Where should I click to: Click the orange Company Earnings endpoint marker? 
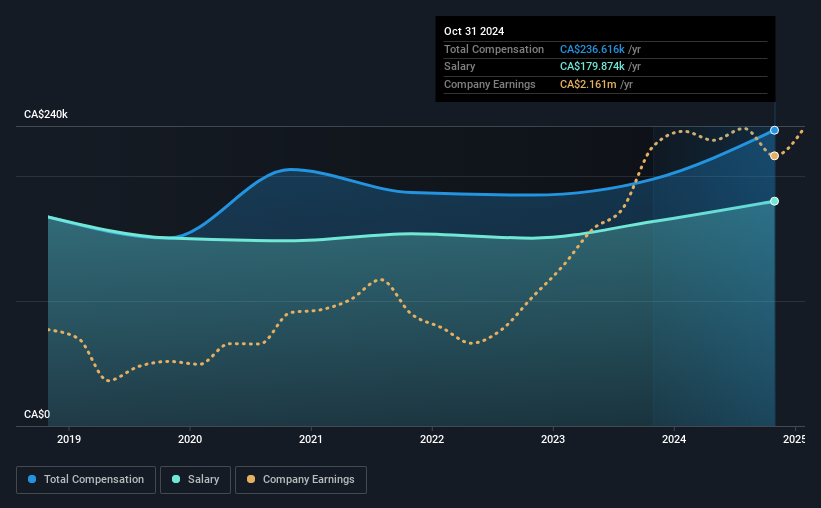tap(774, 156)
